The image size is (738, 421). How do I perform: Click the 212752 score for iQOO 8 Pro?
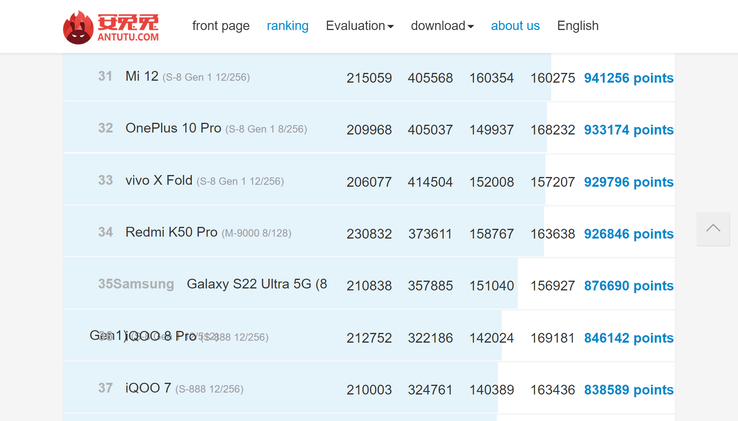coord(369,338)
